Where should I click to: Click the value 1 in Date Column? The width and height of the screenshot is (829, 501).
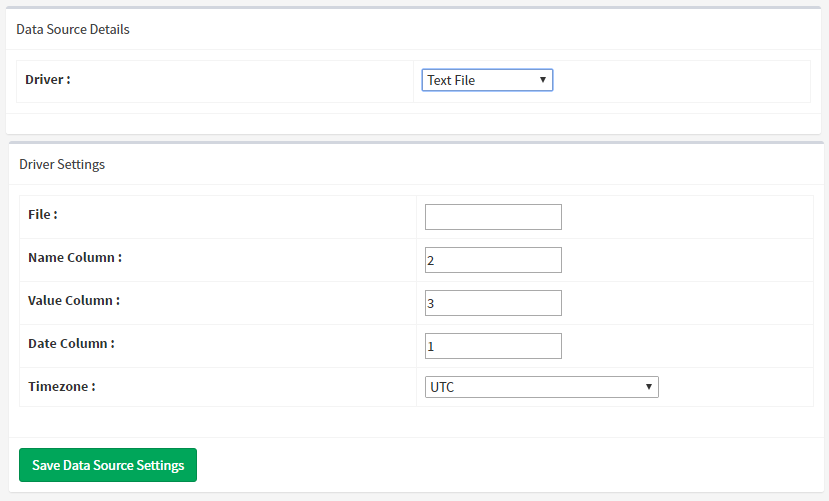pyautogui.click(x=431, y=346)
